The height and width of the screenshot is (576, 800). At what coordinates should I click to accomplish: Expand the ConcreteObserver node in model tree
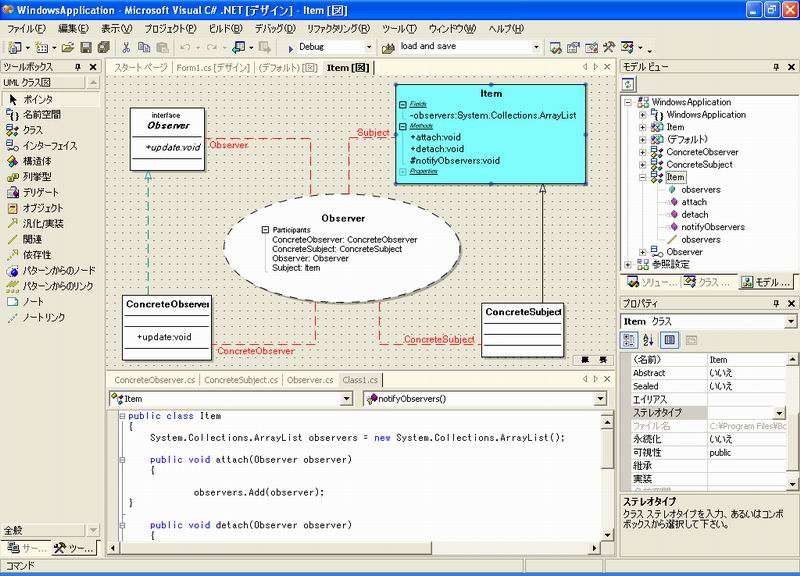(x=643, y=152)
